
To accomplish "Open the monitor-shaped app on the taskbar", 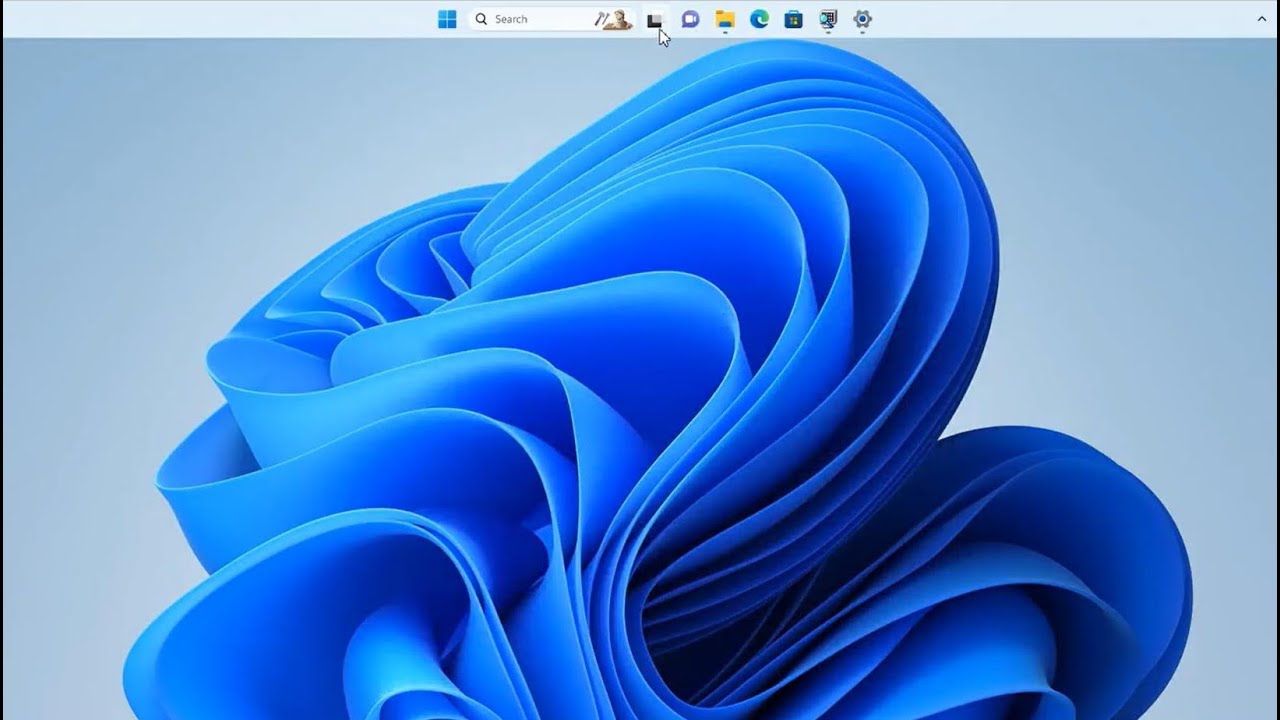I will 828,19.
